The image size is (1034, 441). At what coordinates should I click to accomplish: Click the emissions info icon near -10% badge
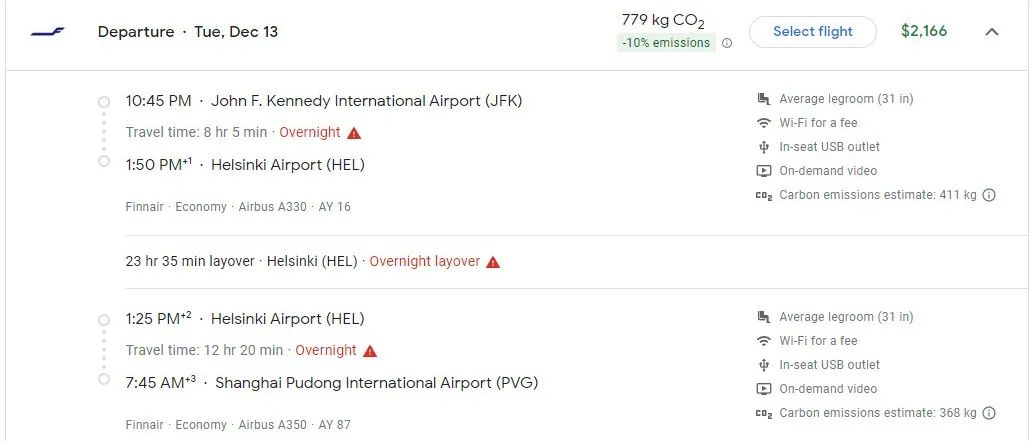727,43
